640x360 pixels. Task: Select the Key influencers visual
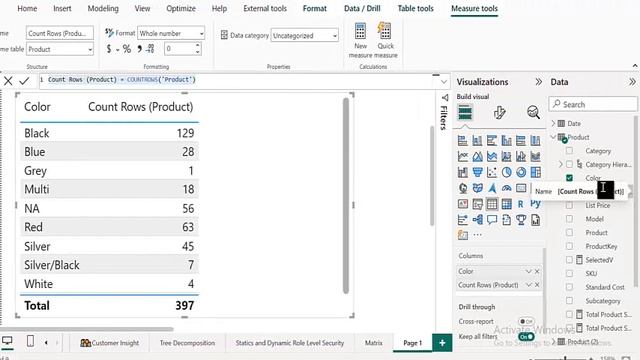click(x=463, y=220)
